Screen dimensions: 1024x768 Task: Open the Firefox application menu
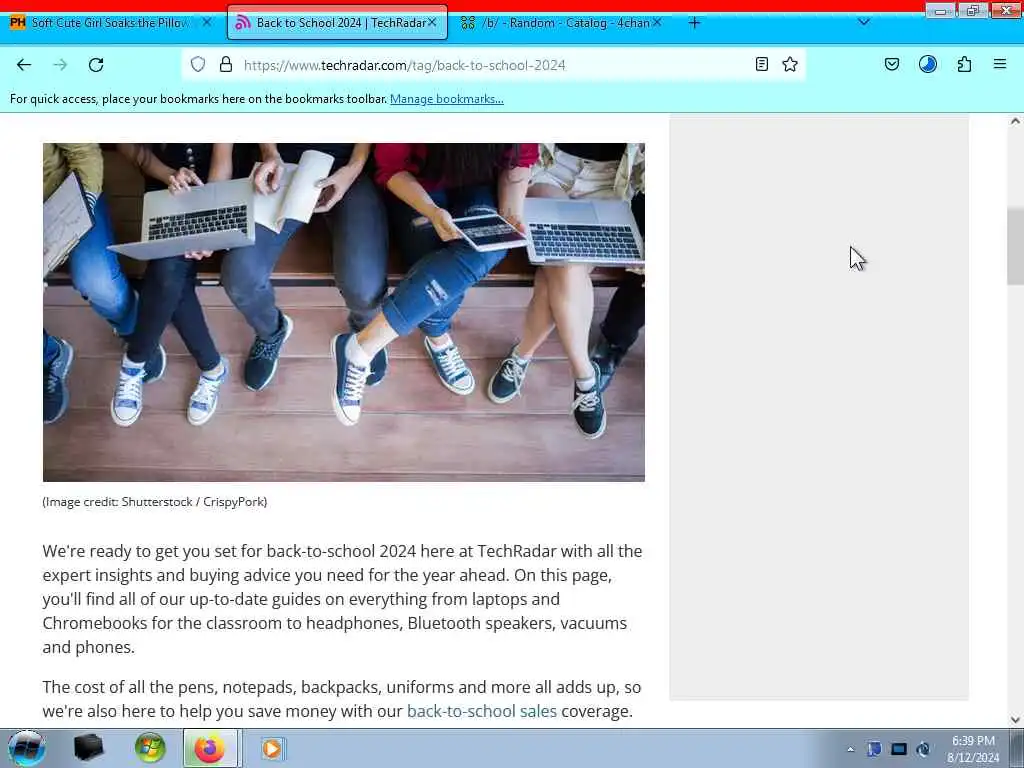tap(1000, 64)
